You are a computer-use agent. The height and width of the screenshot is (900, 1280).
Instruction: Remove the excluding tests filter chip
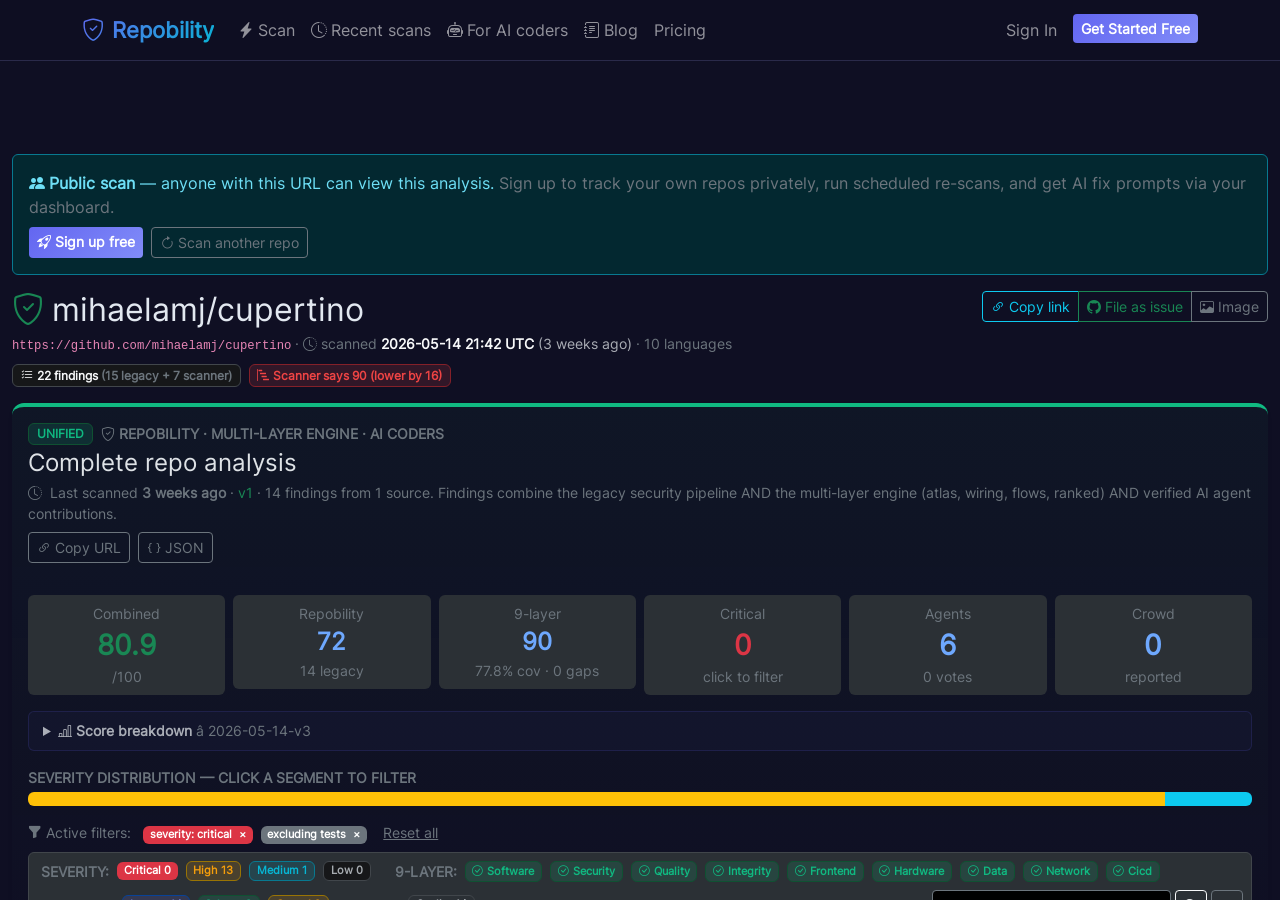point(356,834)
